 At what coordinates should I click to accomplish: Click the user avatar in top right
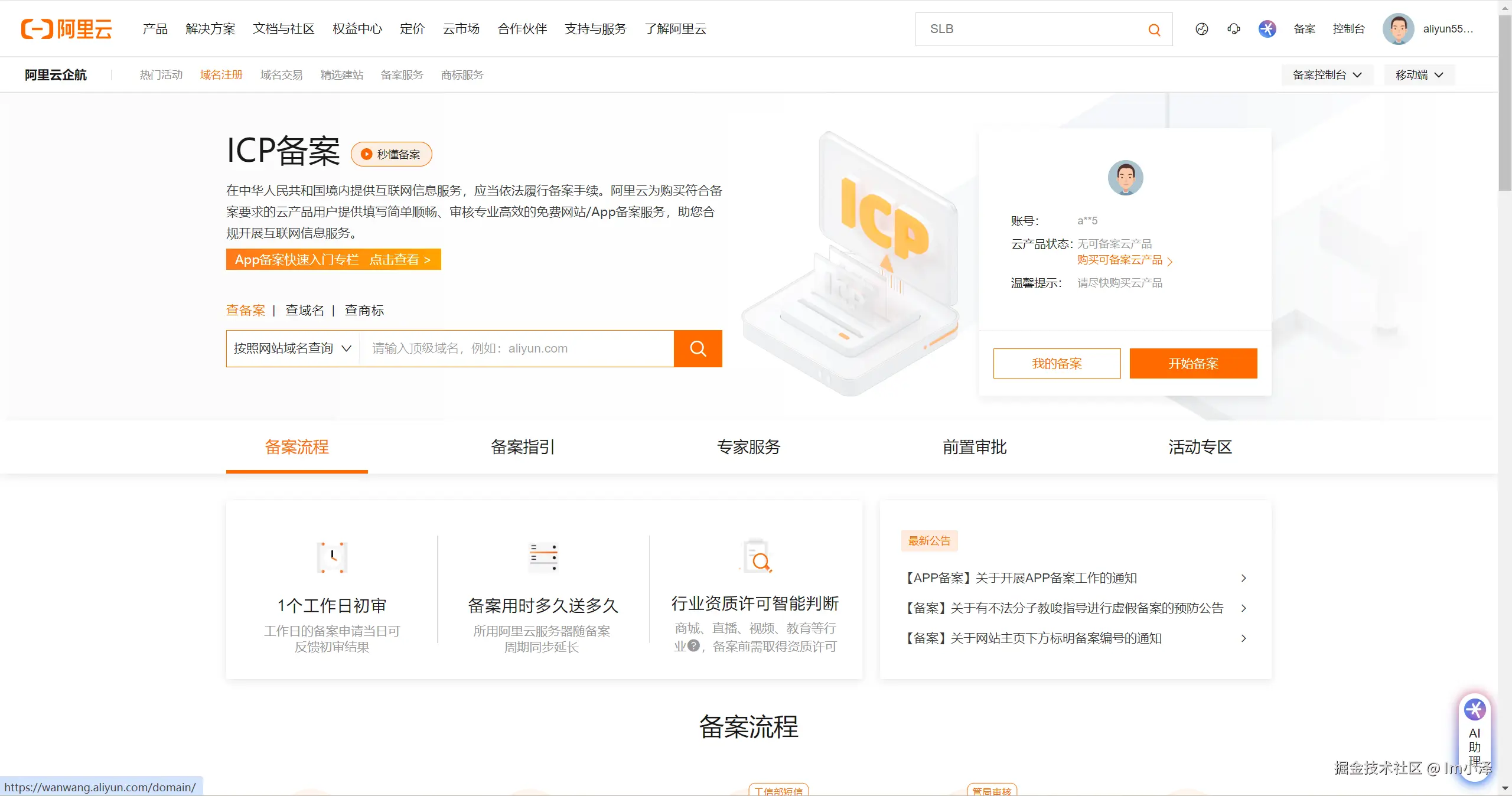pos(1397,29)
